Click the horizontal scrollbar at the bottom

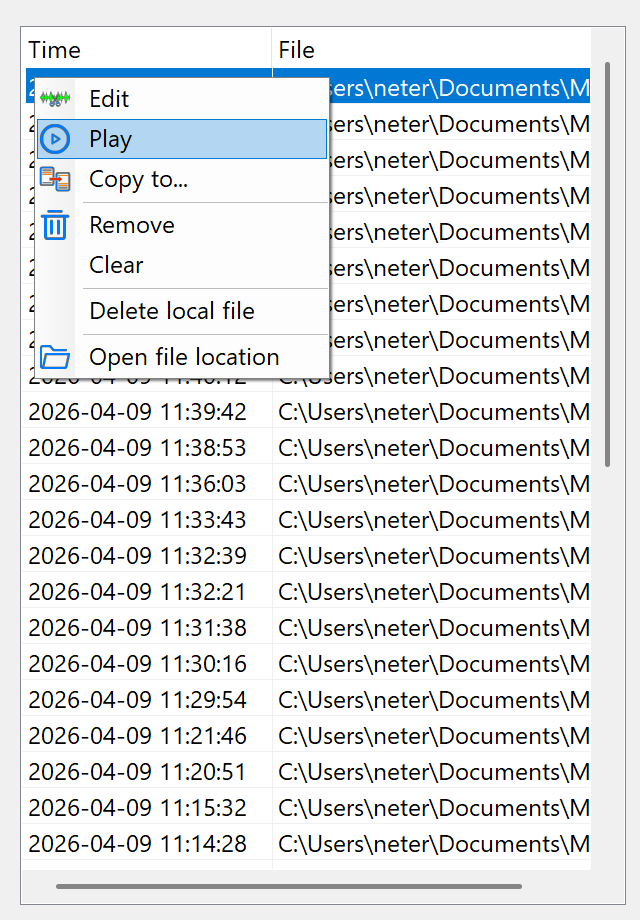(x=290, y=886)
